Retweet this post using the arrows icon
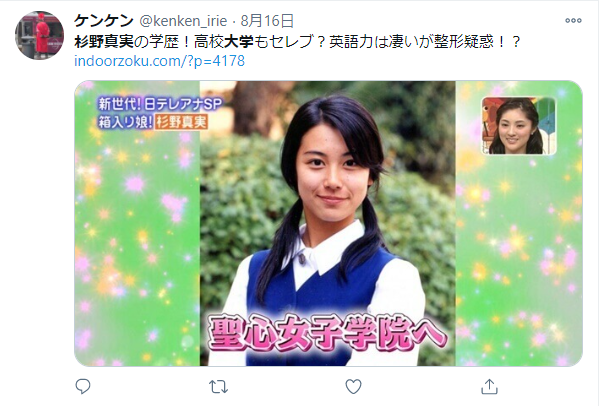Viewport: 600px width, 406px height. [218, 387]
